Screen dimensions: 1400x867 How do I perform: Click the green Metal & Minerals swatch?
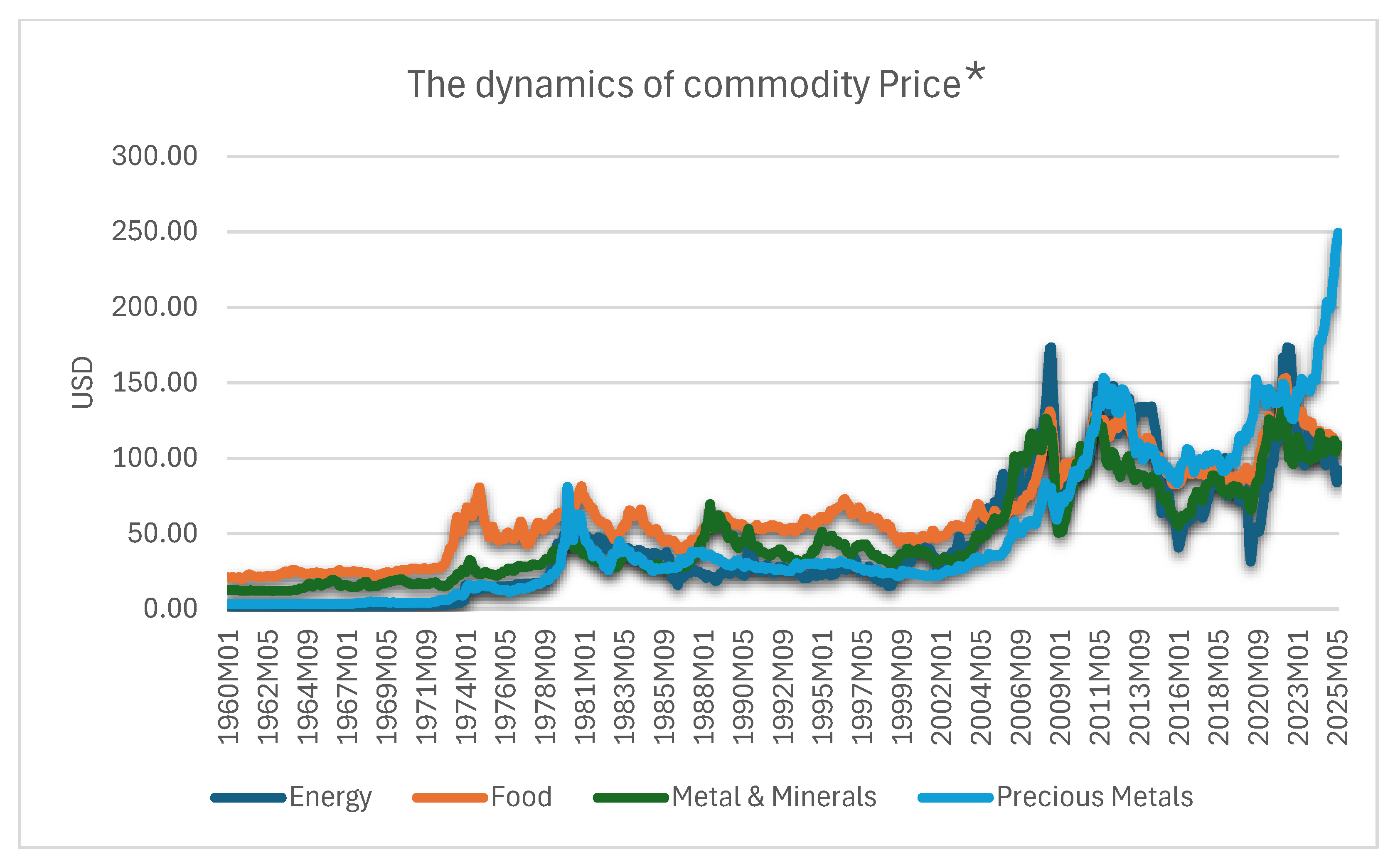(x=631, y=798)
